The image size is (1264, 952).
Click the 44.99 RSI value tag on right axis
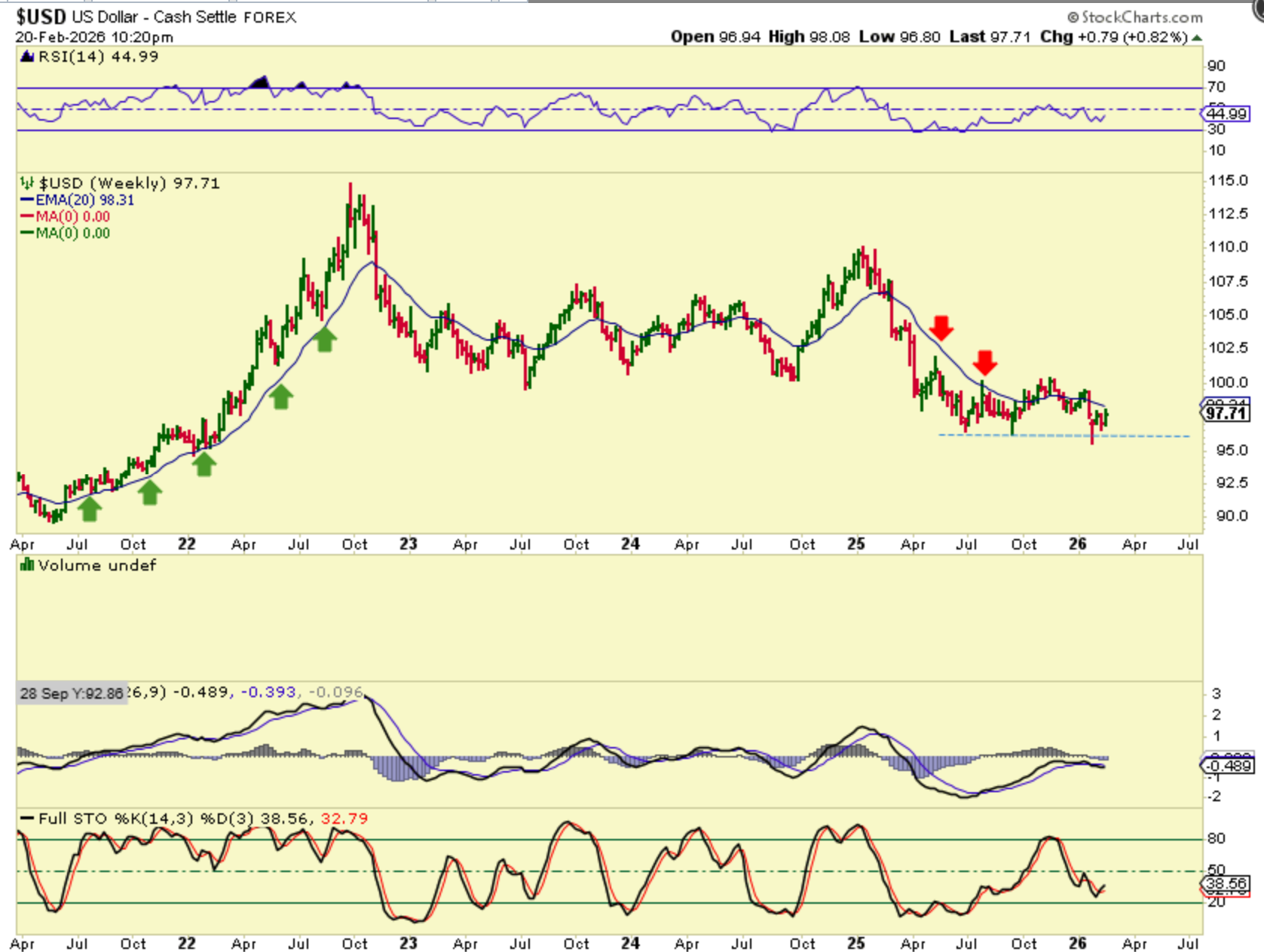point(1227,114)
